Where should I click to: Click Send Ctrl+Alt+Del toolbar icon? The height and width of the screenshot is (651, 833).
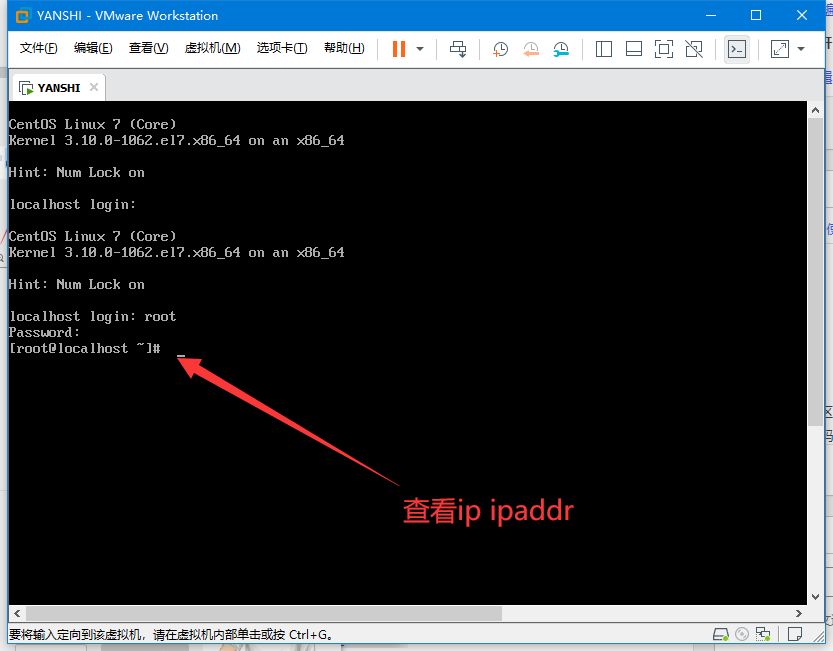458,49
